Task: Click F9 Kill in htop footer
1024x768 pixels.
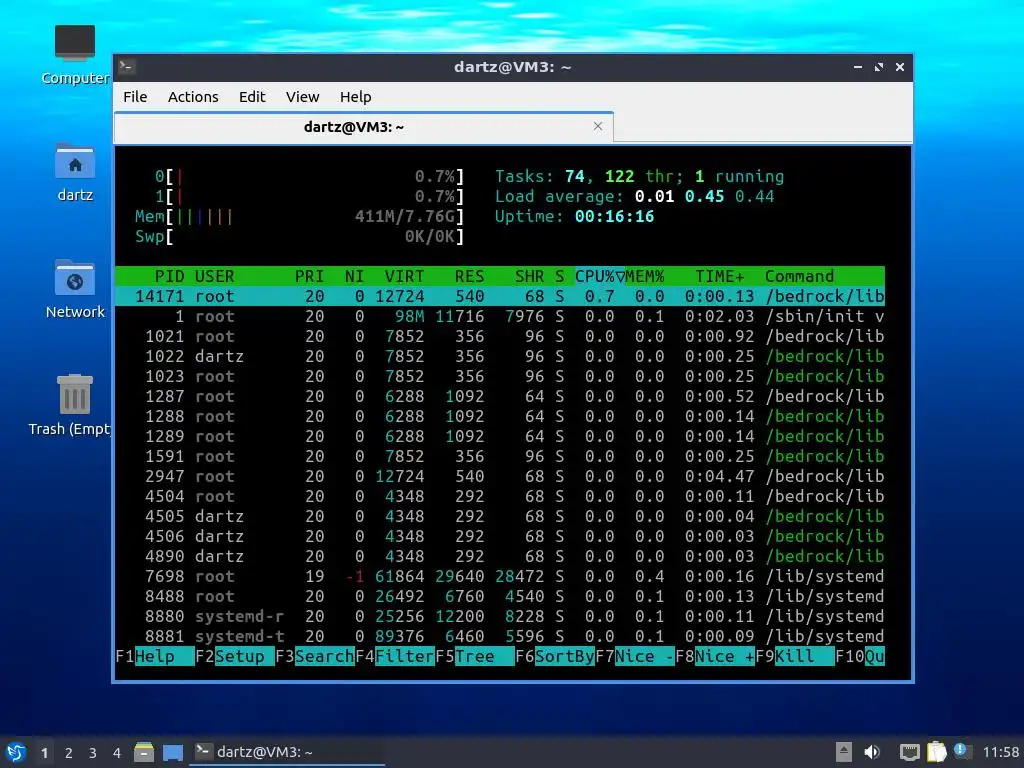Action: pos(795,656)
